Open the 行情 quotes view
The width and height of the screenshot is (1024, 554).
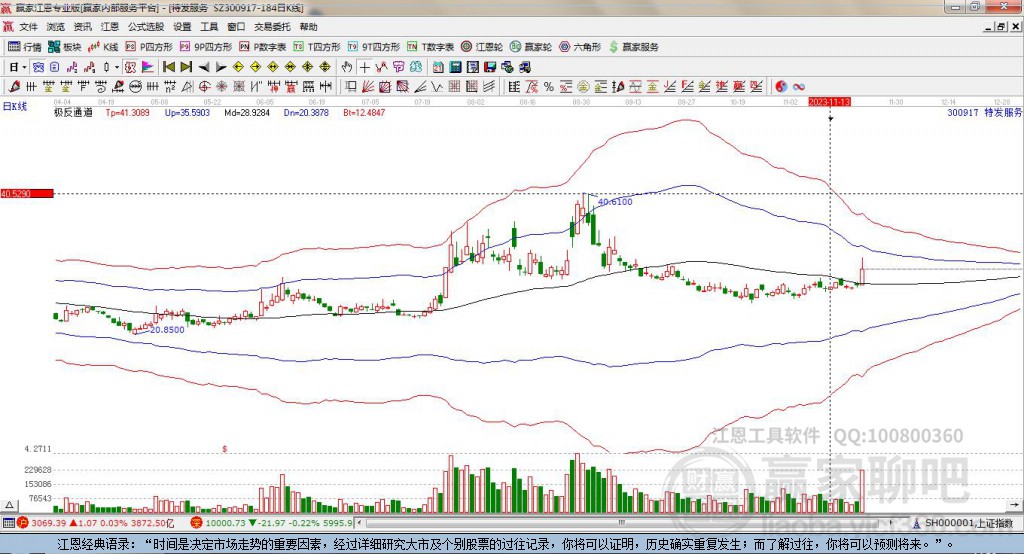[x=25, y=47]
